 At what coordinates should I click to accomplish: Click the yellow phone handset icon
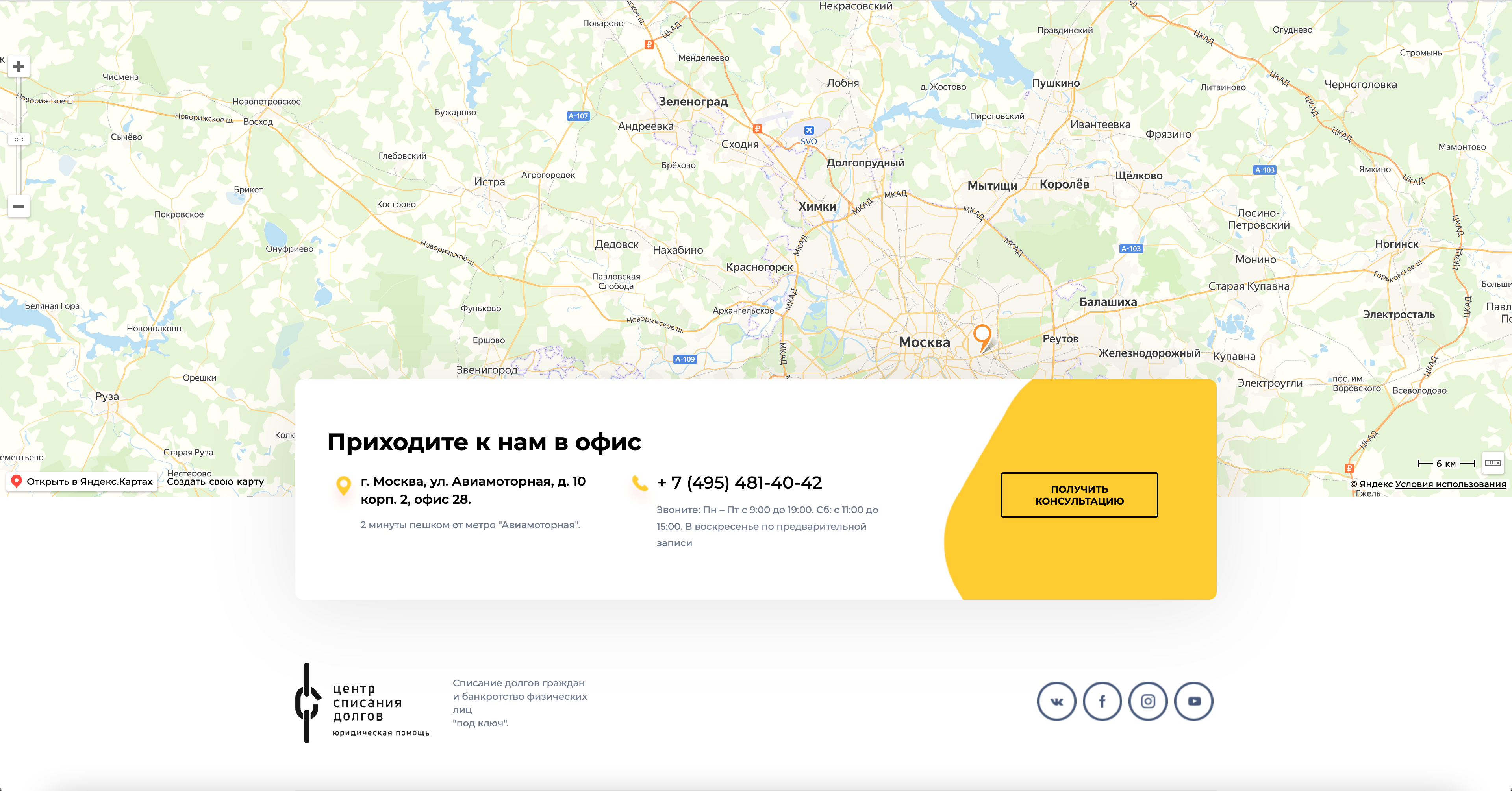640,483
